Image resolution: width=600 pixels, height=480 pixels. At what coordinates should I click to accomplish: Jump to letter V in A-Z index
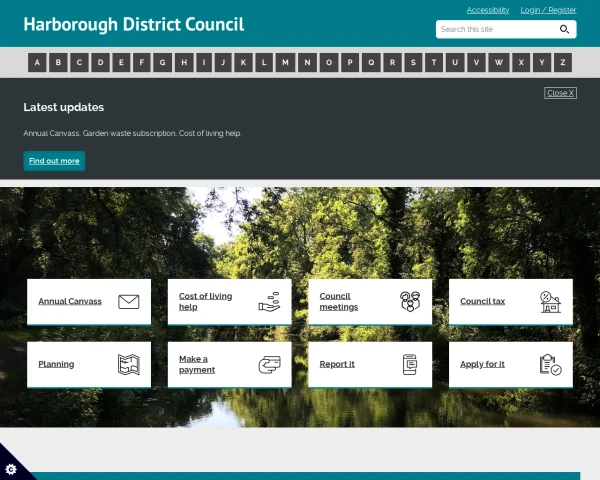coord(476,62)
